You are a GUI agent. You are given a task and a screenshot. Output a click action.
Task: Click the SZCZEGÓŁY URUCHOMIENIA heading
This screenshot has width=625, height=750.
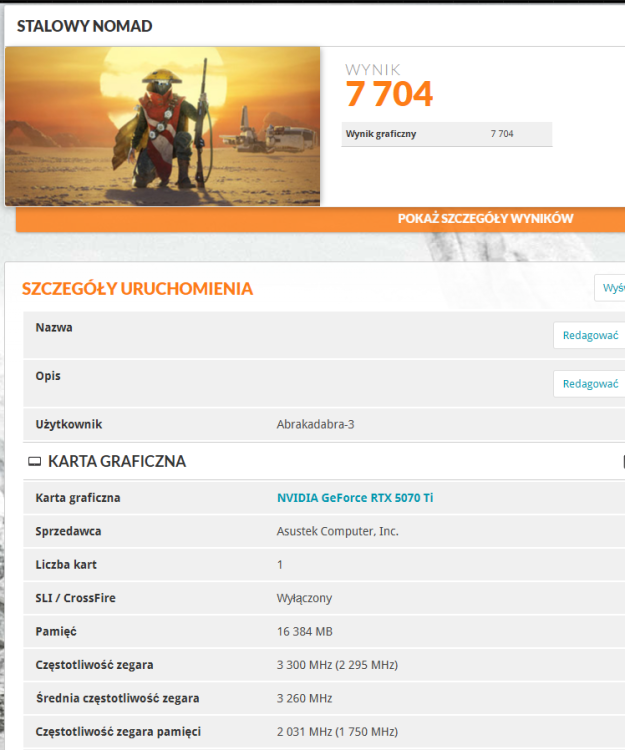(x=137, y=288)
